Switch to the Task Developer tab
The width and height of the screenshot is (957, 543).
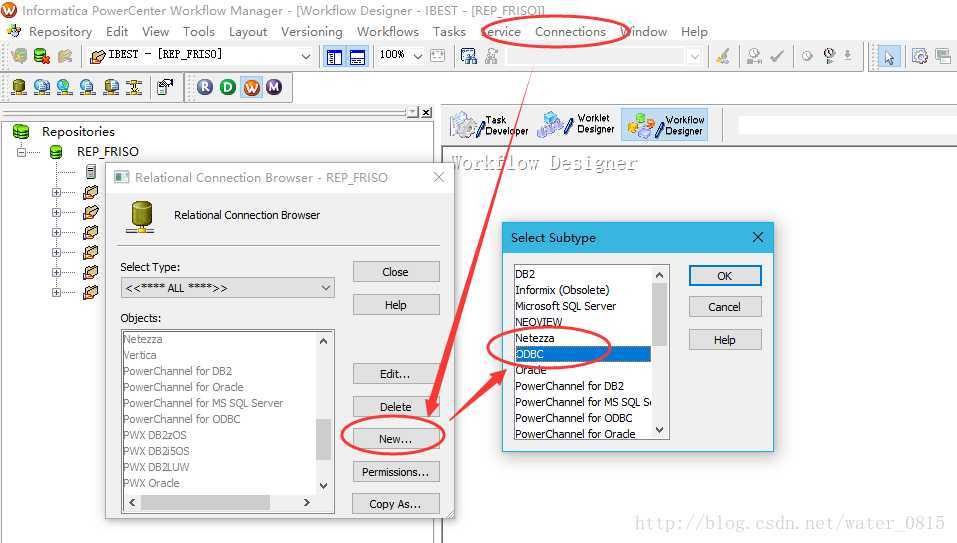coord(489,125)
